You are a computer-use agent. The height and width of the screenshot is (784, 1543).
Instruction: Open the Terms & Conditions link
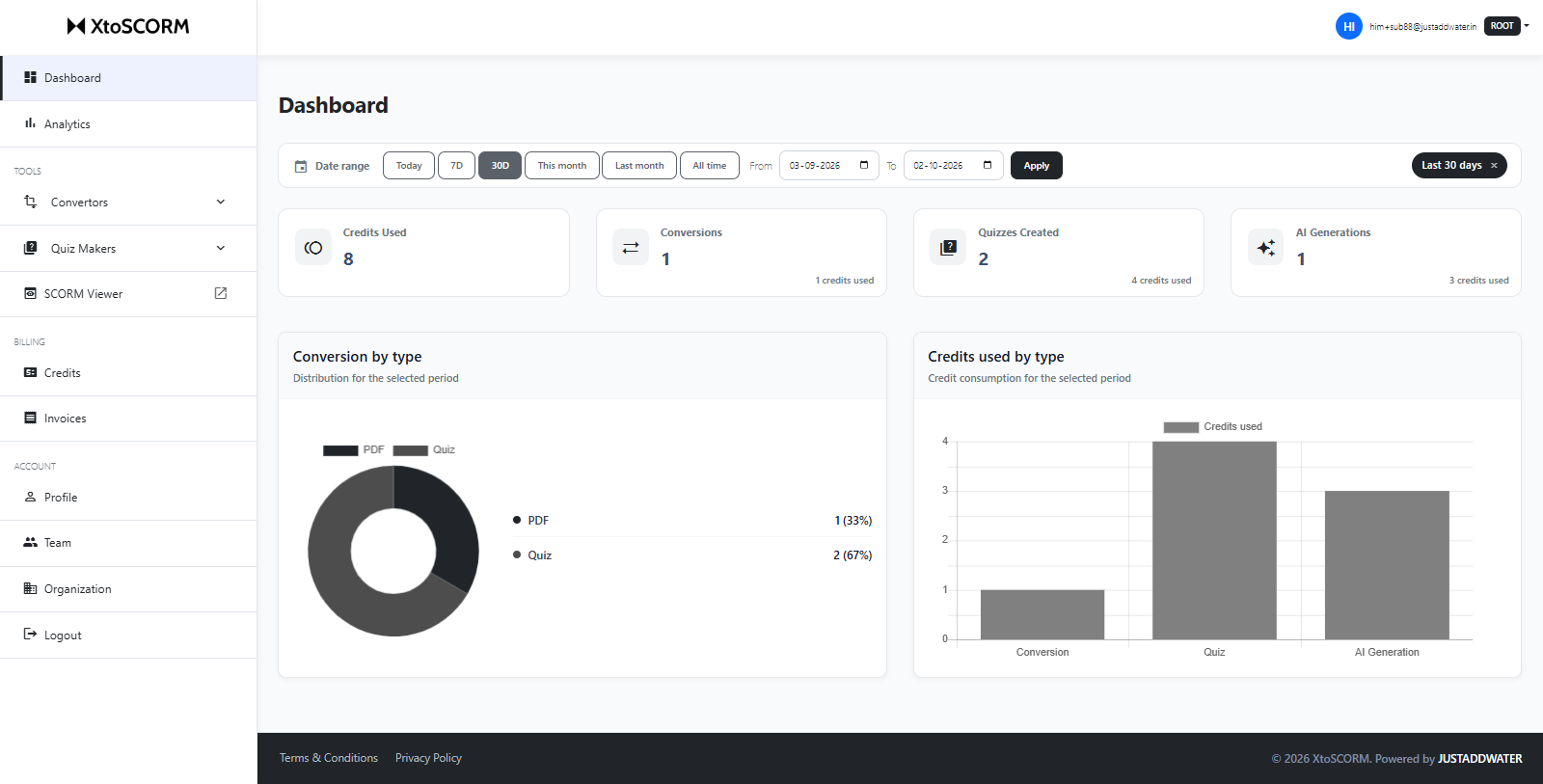click(x=329, y=758)
